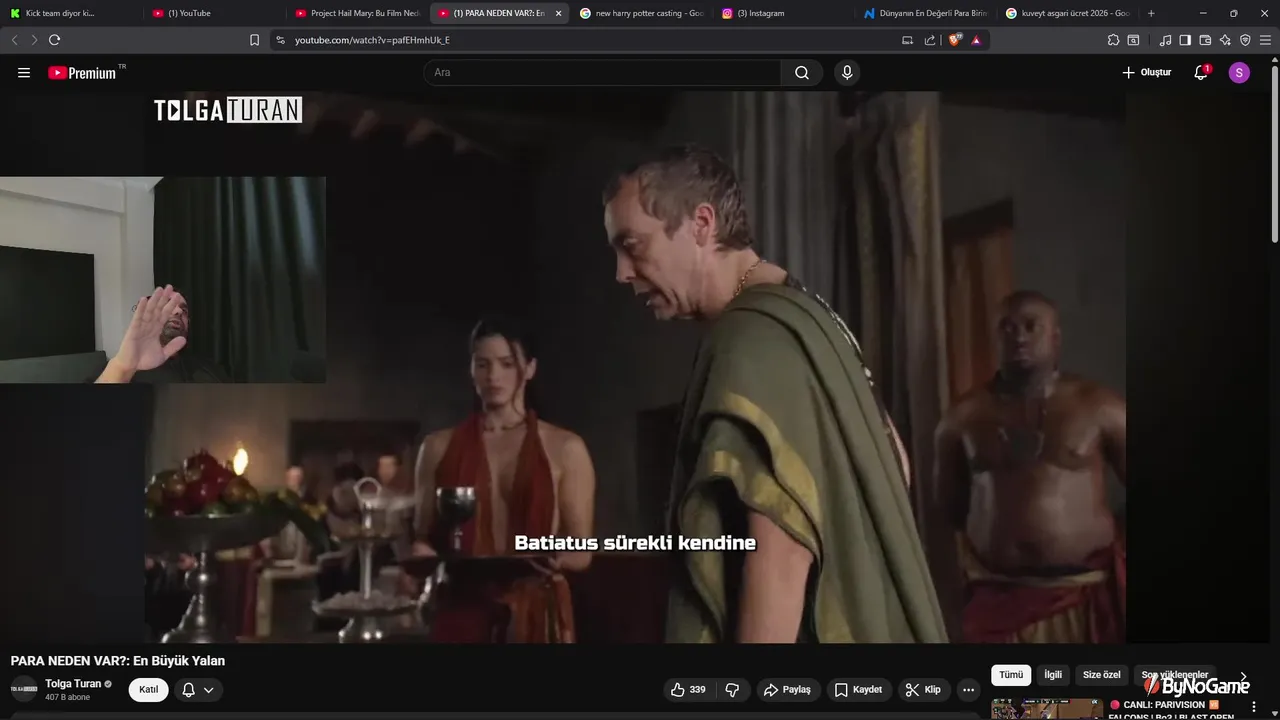Close the PARA NEDEN VAR tab
The image size is (1280, 720).
tap(558, 13)
